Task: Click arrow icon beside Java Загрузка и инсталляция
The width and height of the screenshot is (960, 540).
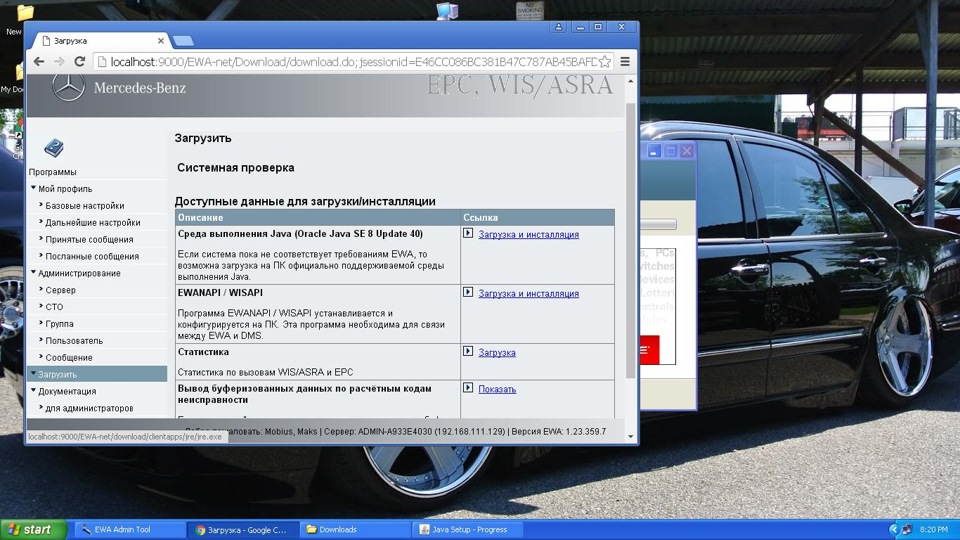Action: pyautogui.click(x=468, y=233)
